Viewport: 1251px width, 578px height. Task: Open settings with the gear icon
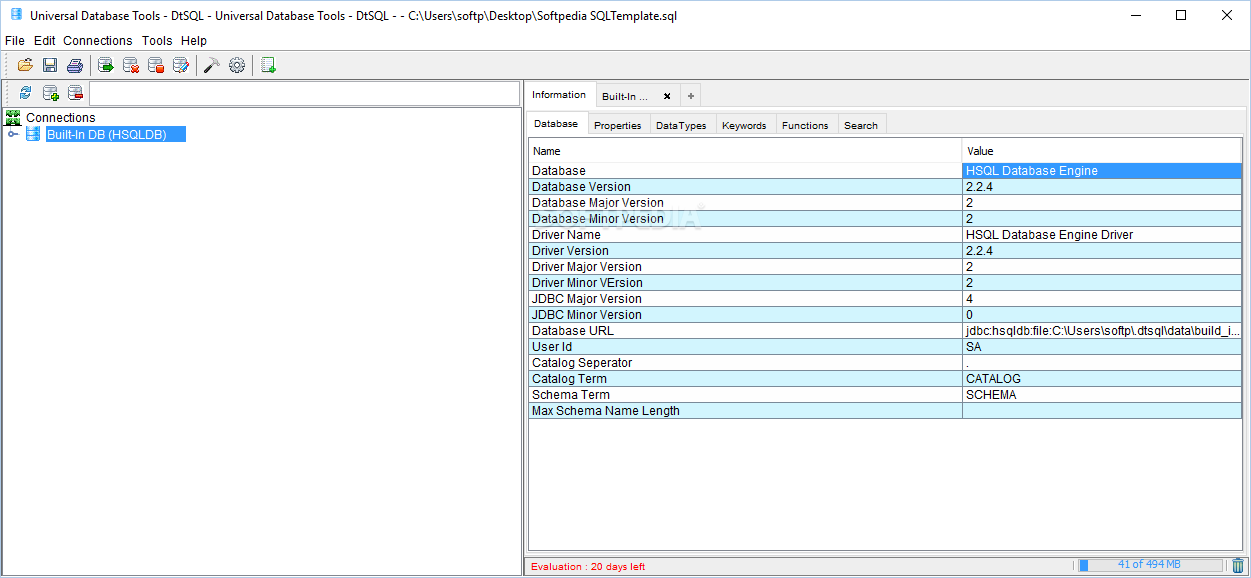point(237,65)
